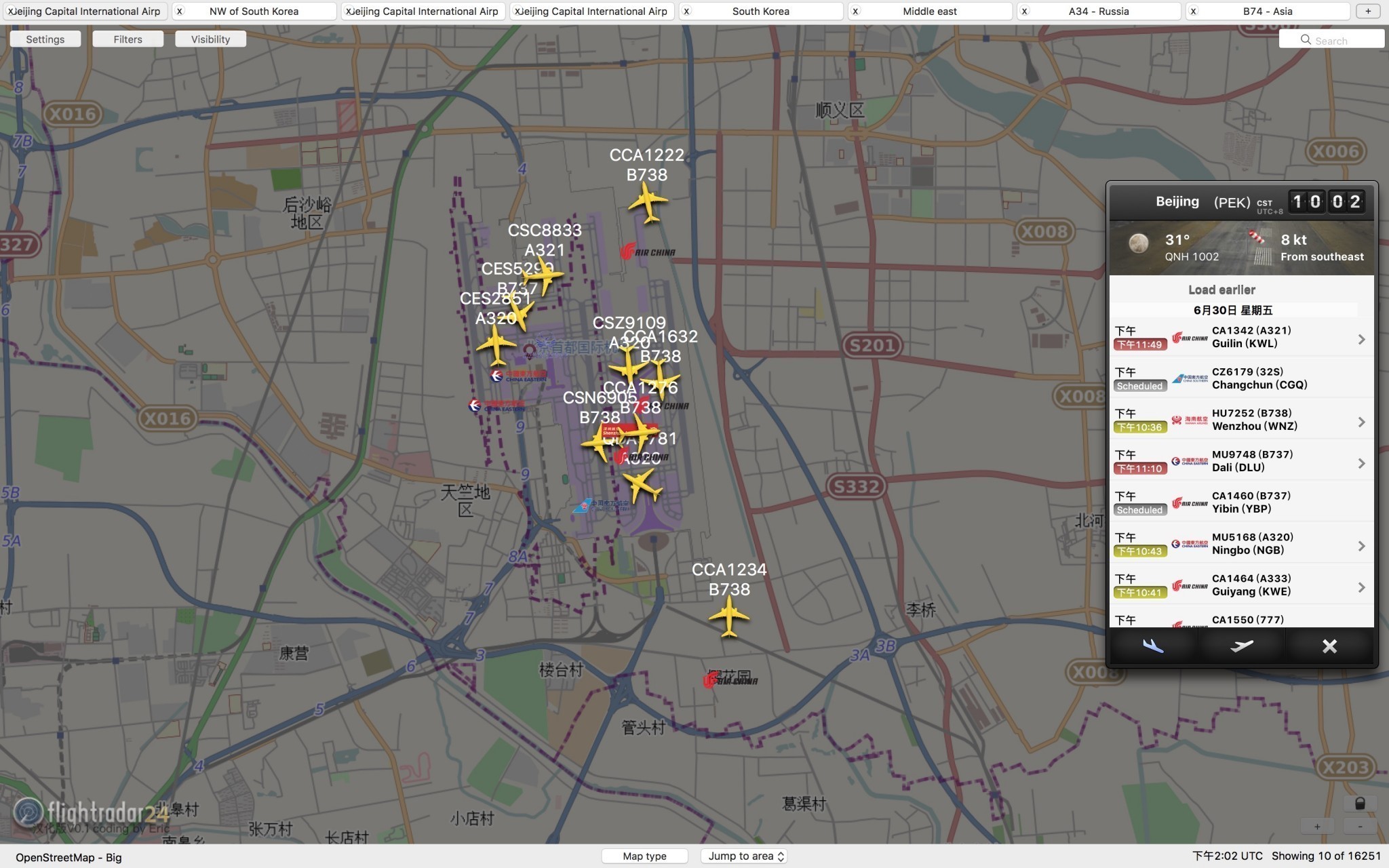The width and height of the screenshot is (1389, 868).
Task: Expand MU9748 Dali flight chevron
Action: (x=1361, y=463)
